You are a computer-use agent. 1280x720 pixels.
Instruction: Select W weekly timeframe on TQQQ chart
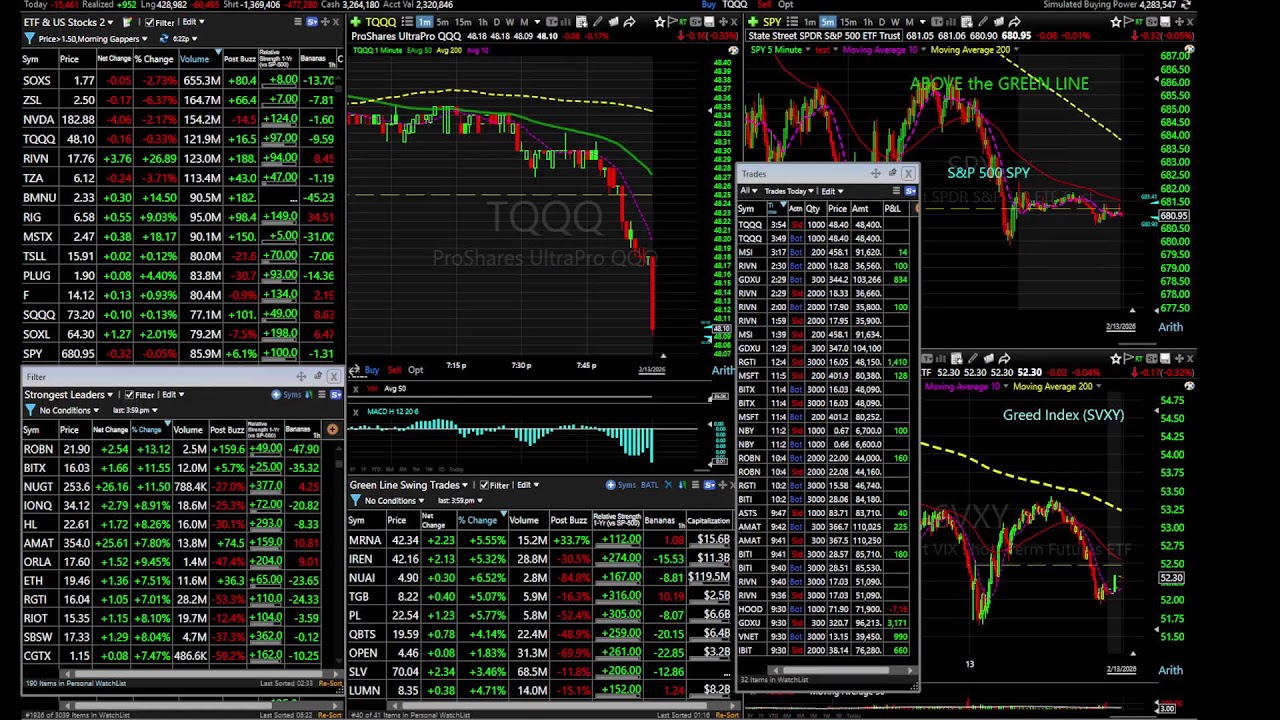pyautogui.click(x=510, y=22)
